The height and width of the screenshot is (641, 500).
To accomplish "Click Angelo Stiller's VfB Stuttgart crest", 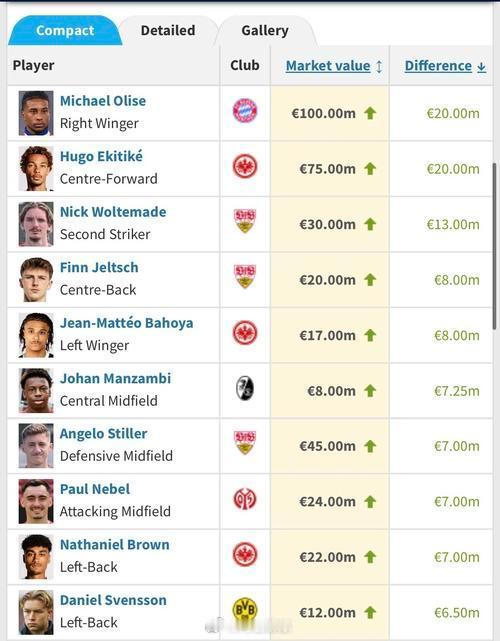I will coord(244,443).
